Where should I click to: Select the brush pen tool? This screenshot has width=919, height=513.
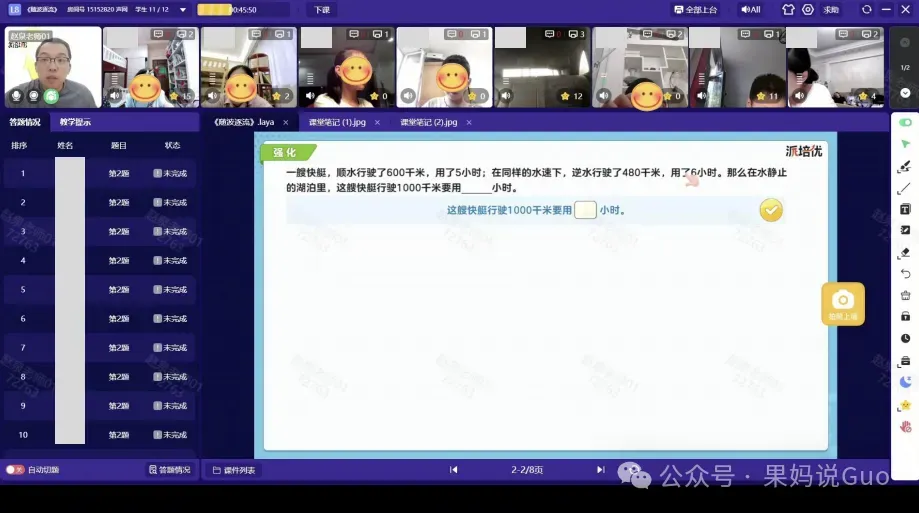[905, 167]
